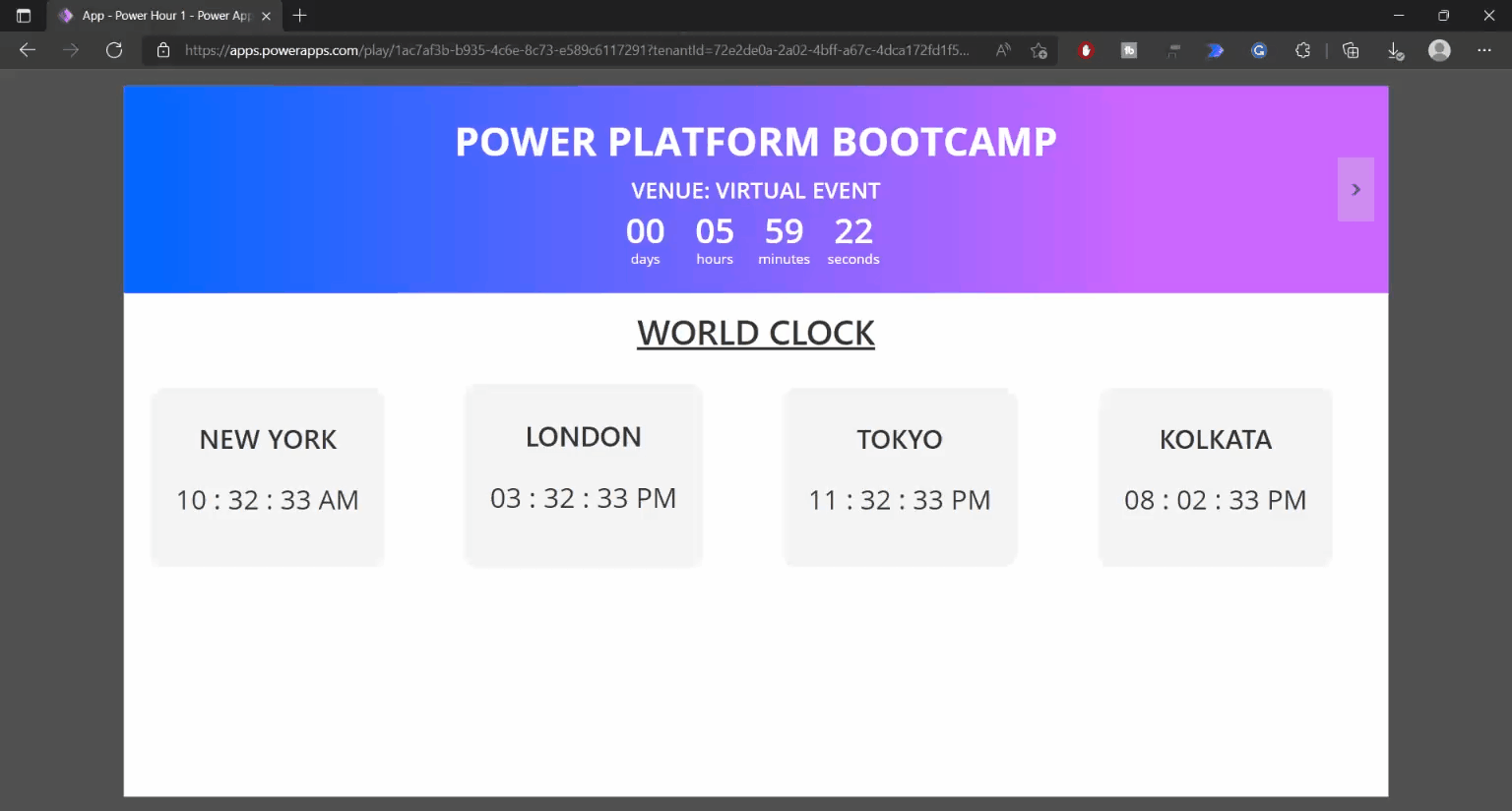
Task: Open a new browser tab
Action: click(300, 16)
